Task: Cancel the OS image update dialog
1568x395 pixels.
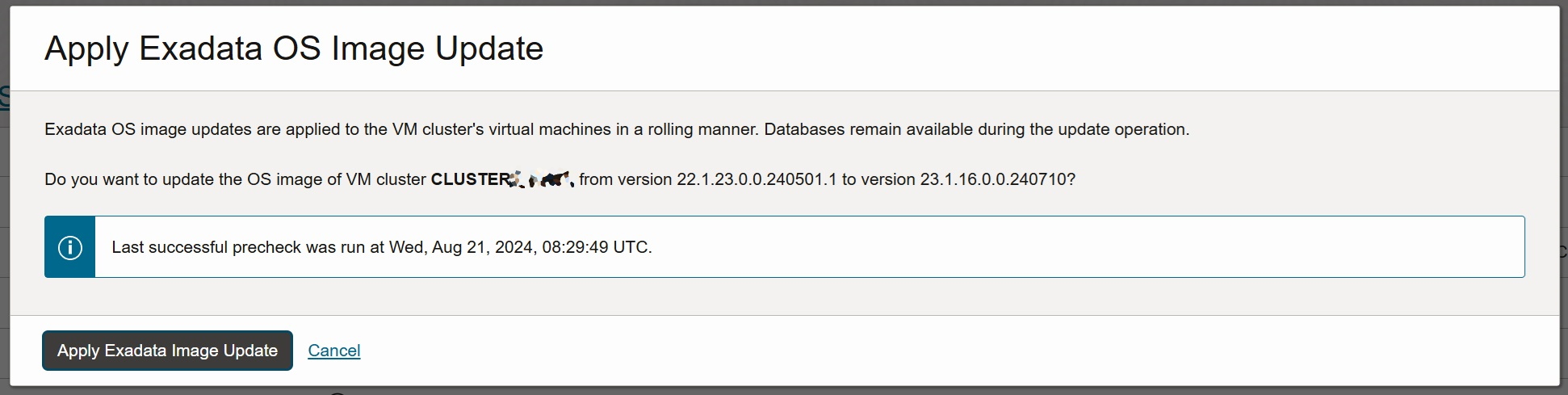Action: pyautogui.click(x=334, y=351)
